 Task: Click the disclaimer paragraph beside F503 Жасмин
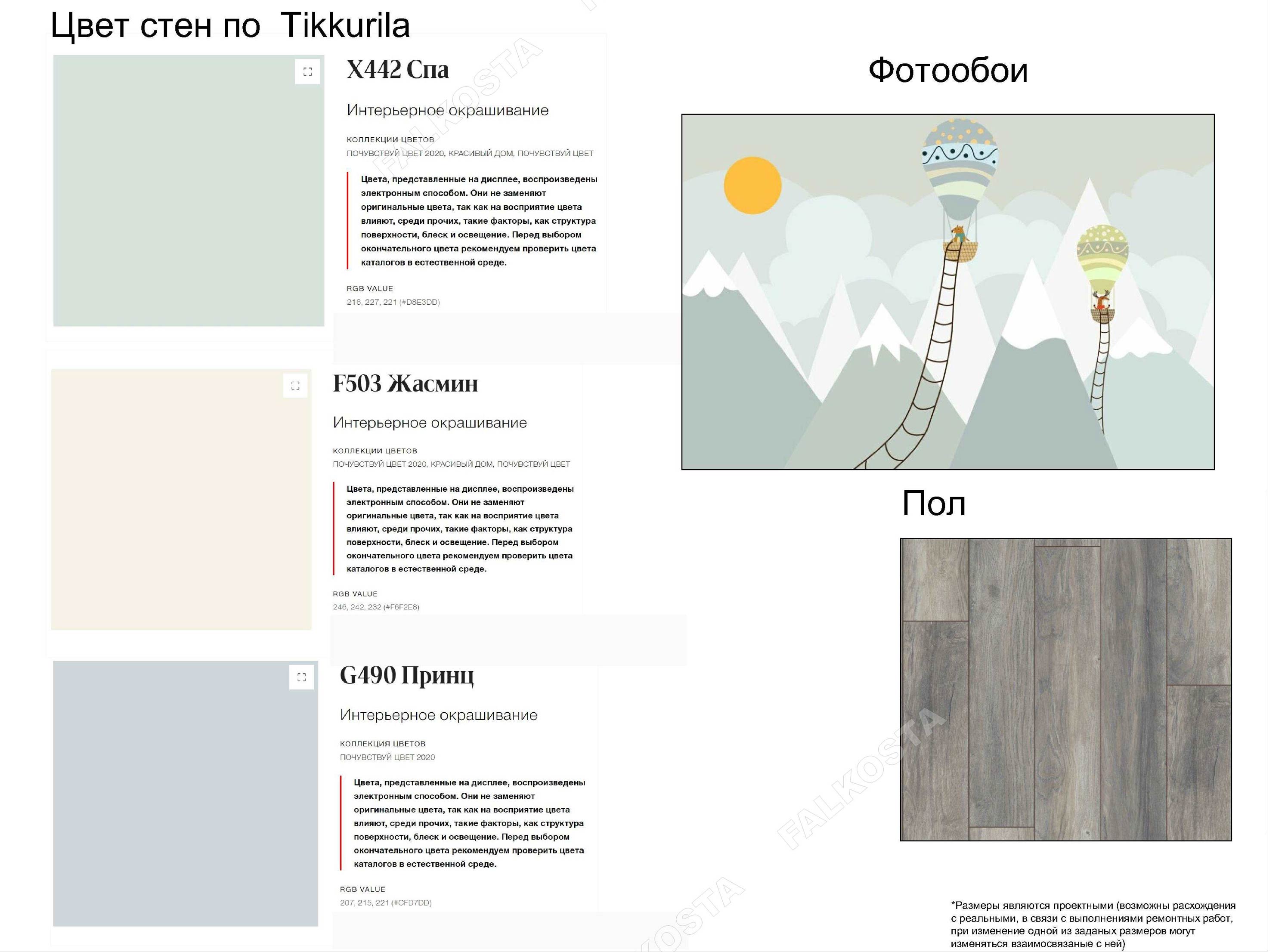click(460, 529)
